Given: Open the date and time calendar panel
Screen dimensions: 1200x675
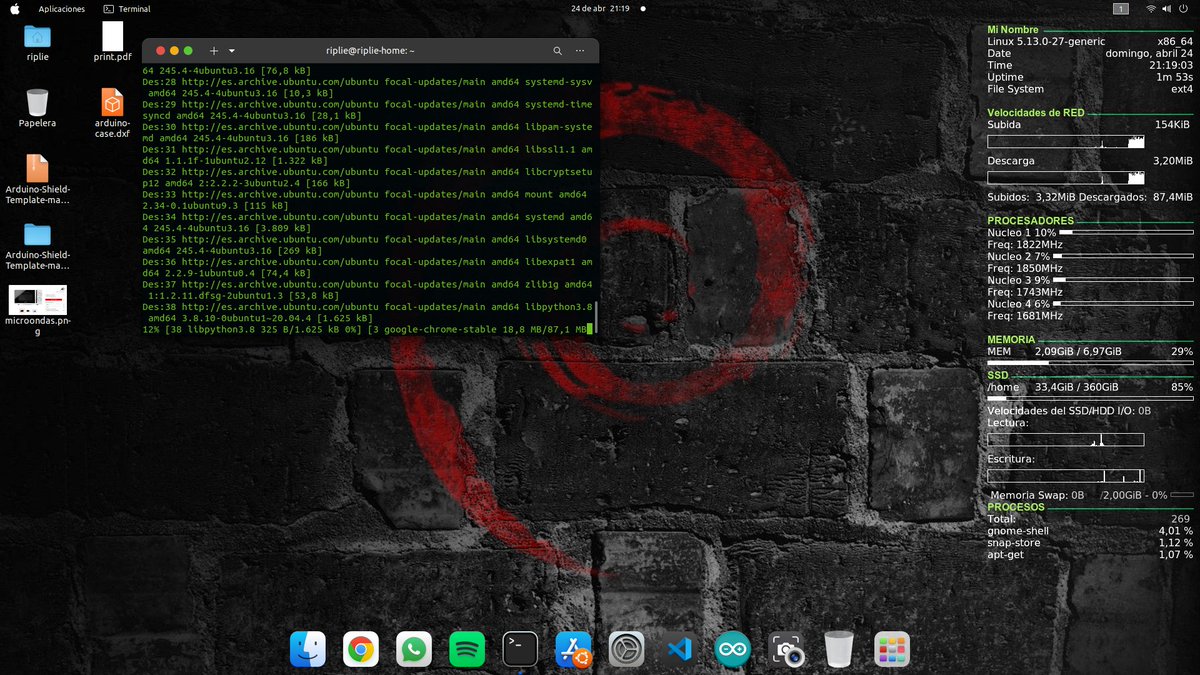Looking at the screenshot, I should pos(600,8).
